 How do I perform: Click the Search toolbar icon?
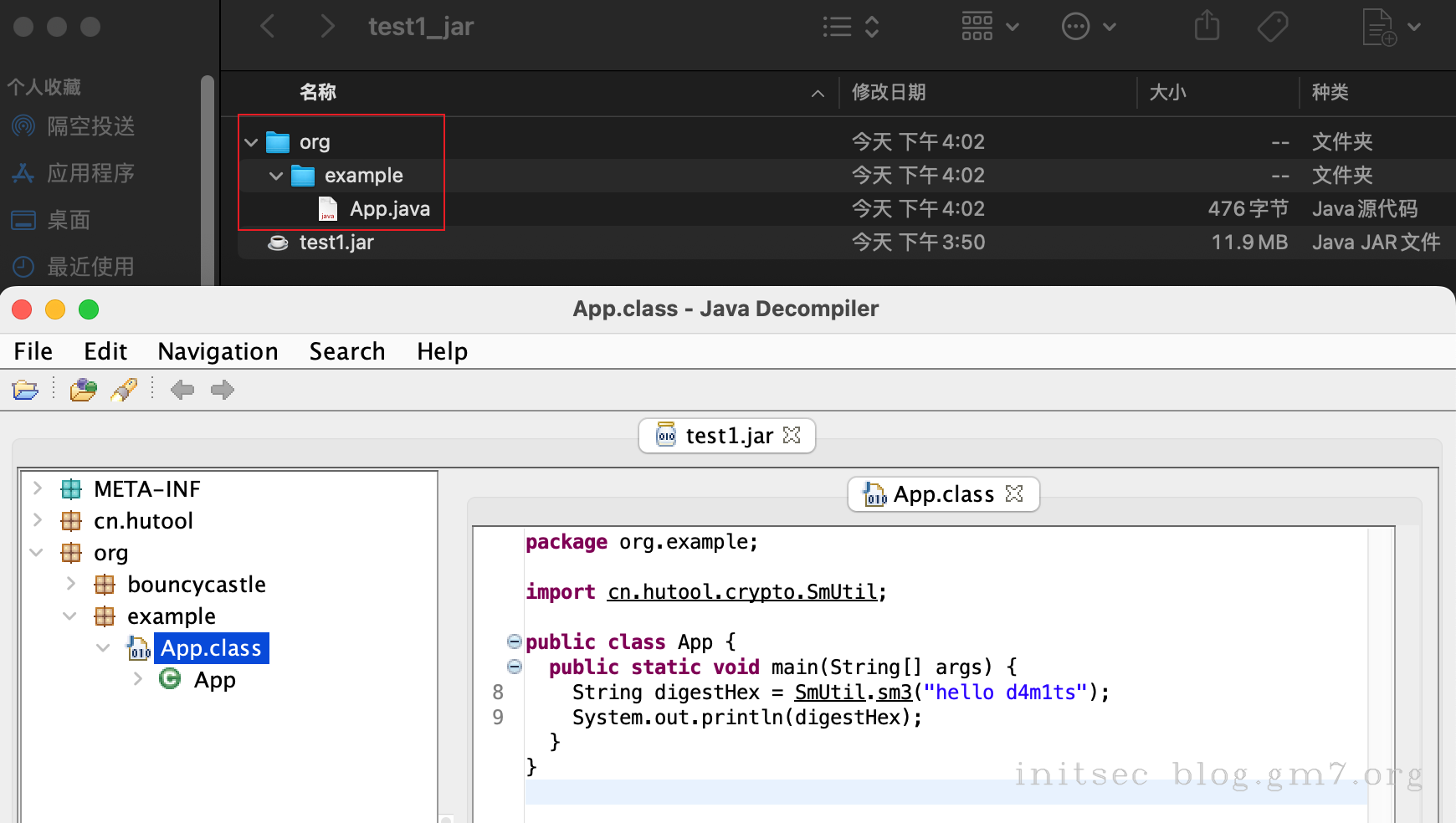124,390
